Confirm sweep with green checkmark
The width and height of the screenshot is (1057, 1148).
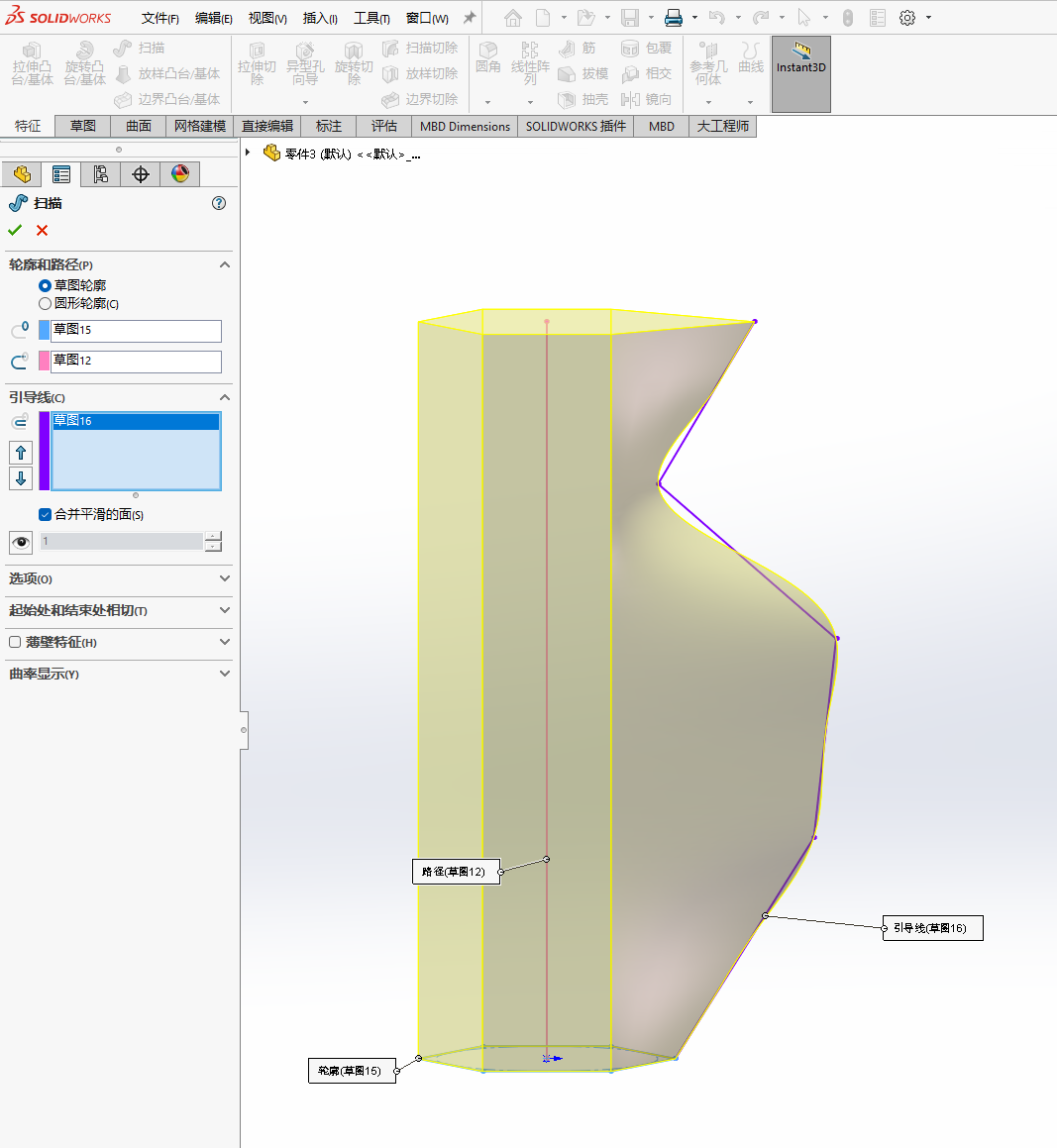click(15, 230)
